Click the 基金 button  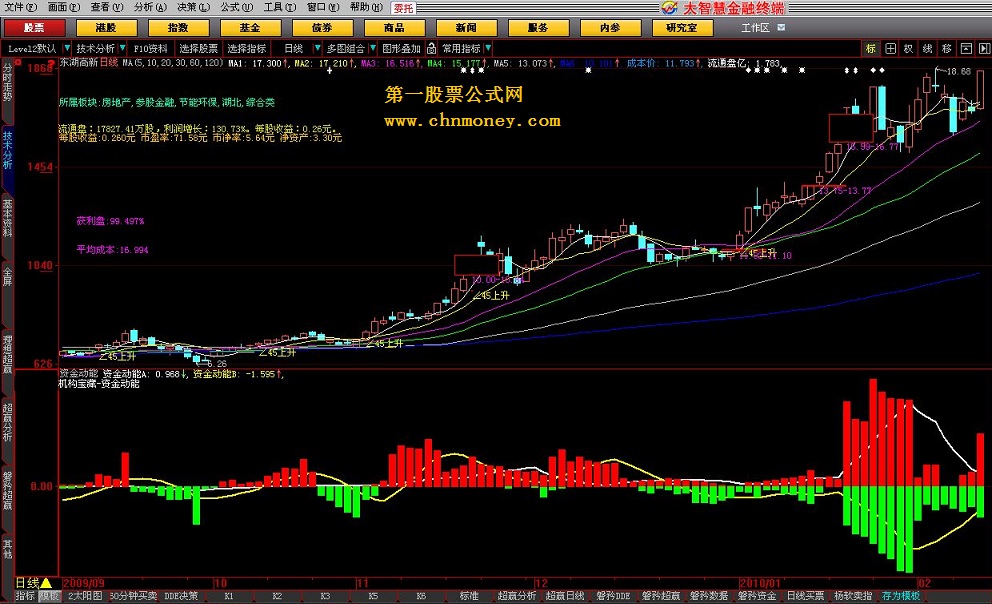251,28
